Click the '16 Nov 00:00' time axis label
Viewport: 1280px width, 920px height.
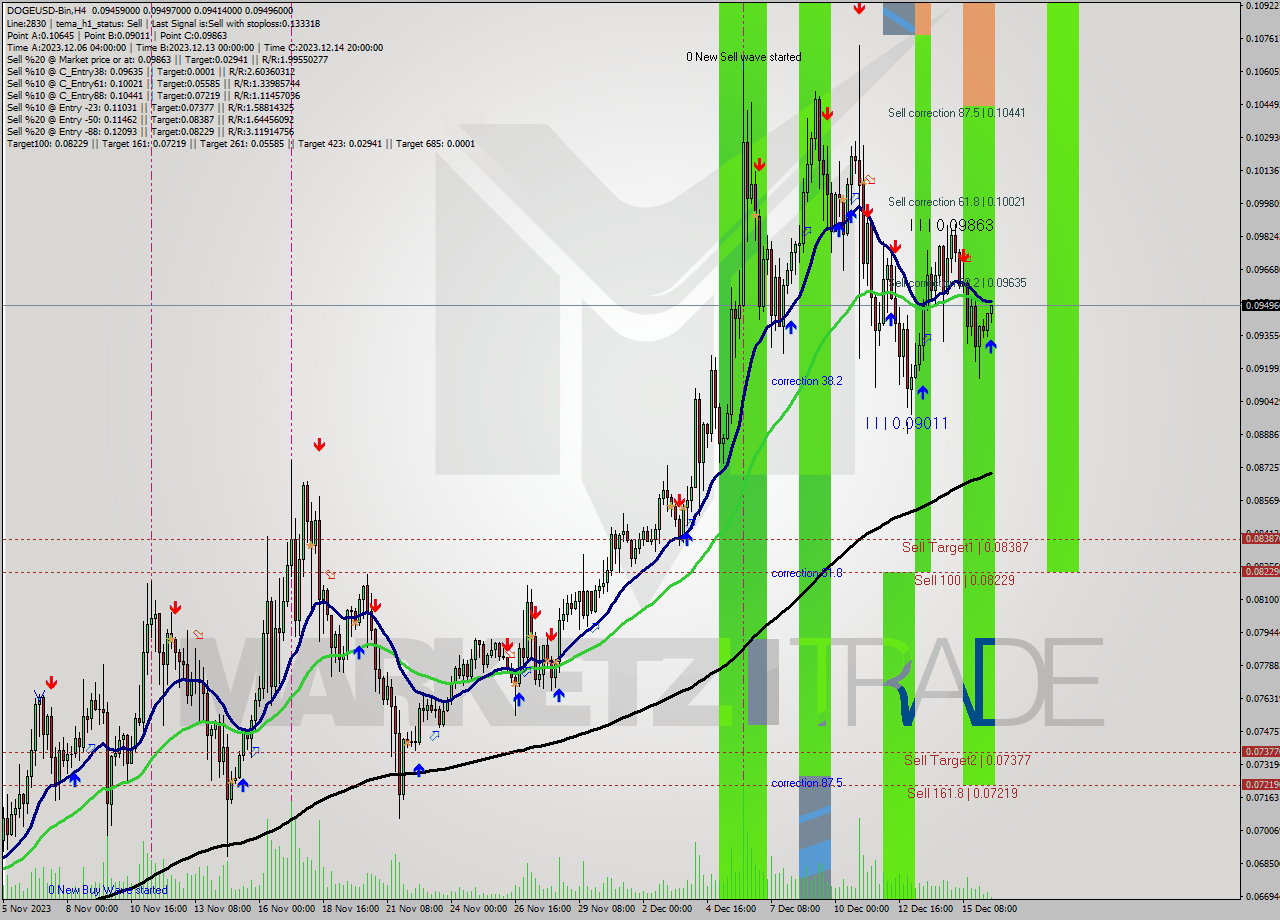tap(286, 910)
